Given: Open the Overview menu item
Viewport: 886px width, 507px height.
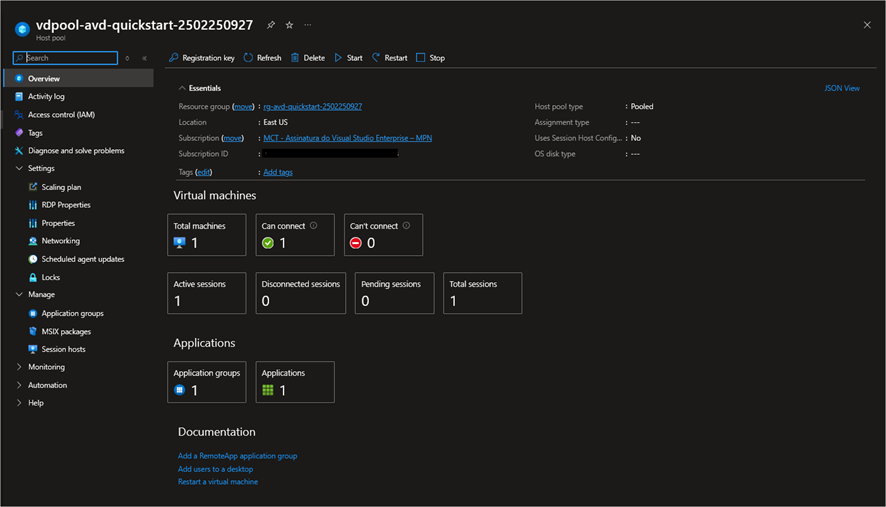Looking at the screenshot, I should (79, 78).
